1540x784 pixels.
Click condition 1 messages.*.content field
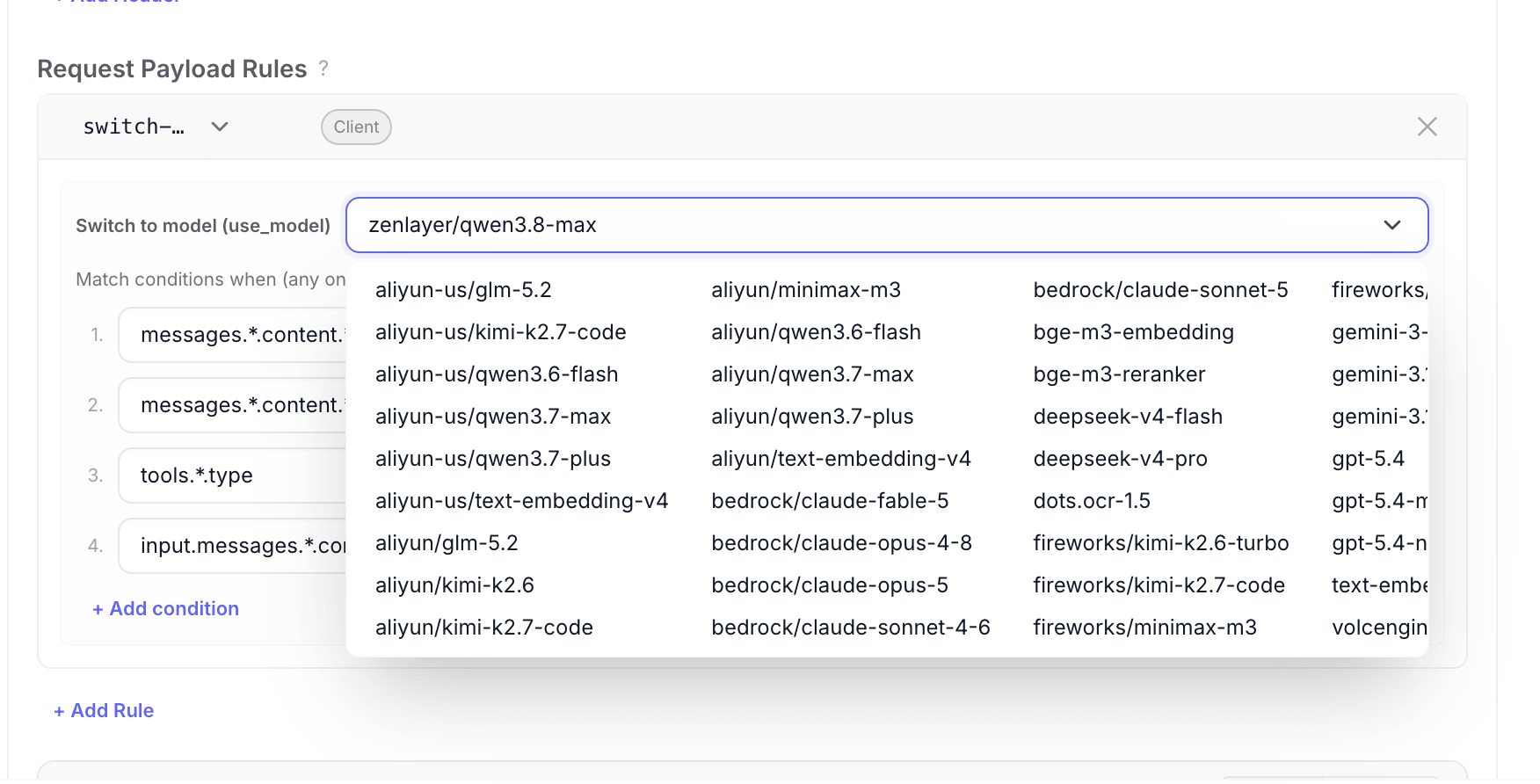pos(233,335)
